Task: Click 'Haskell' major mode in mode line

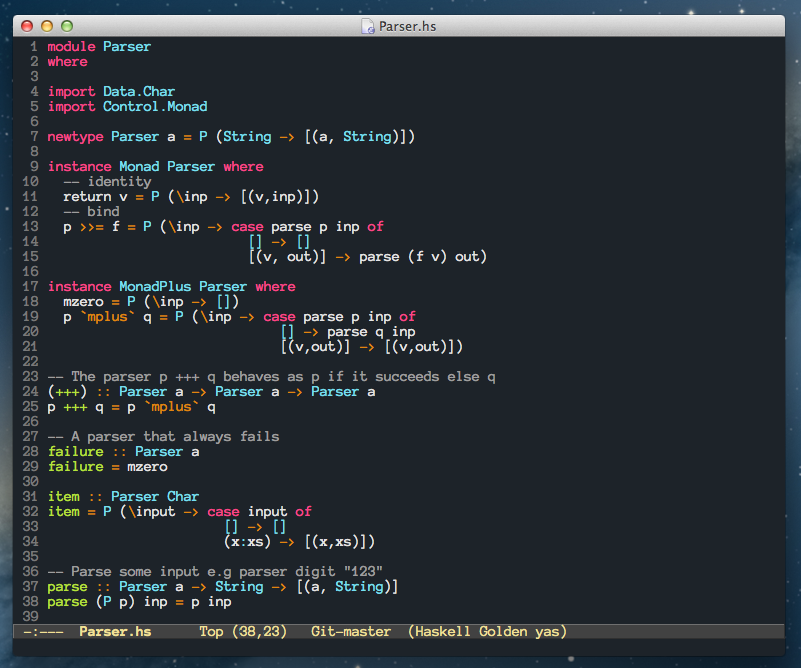Action: click(442, 632)
